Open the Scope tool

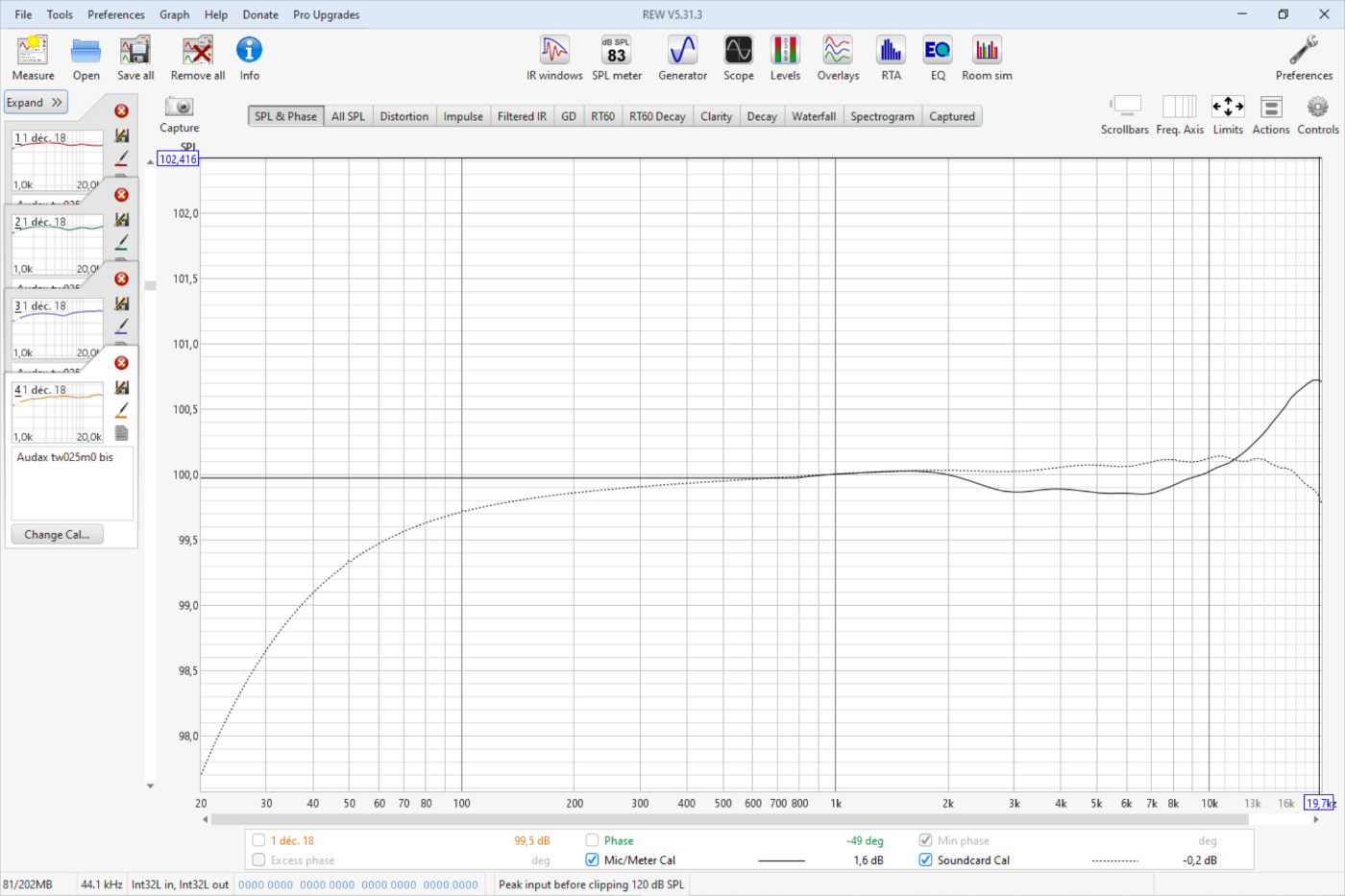click(x=738, y=58)
